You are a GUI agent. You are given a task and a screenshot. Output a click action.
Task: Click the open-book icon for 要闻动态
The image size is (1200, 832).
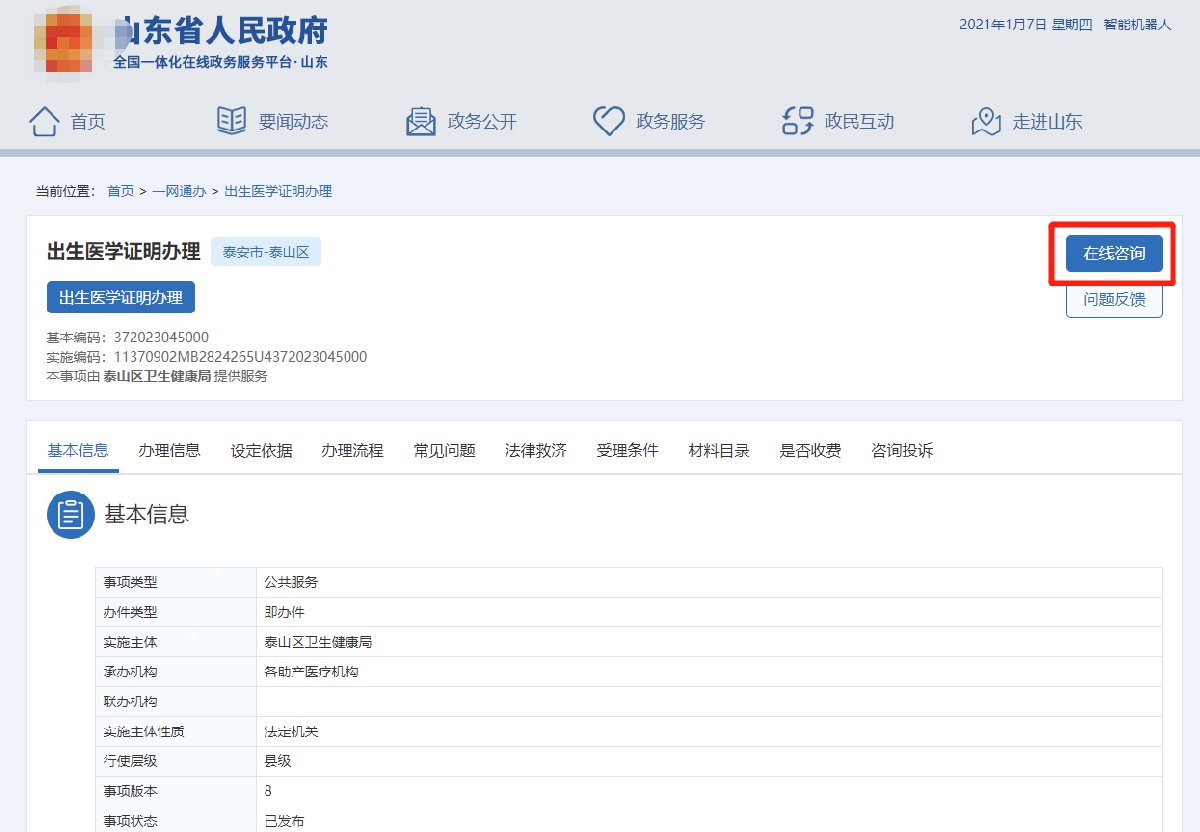click(x=231, y=121)
